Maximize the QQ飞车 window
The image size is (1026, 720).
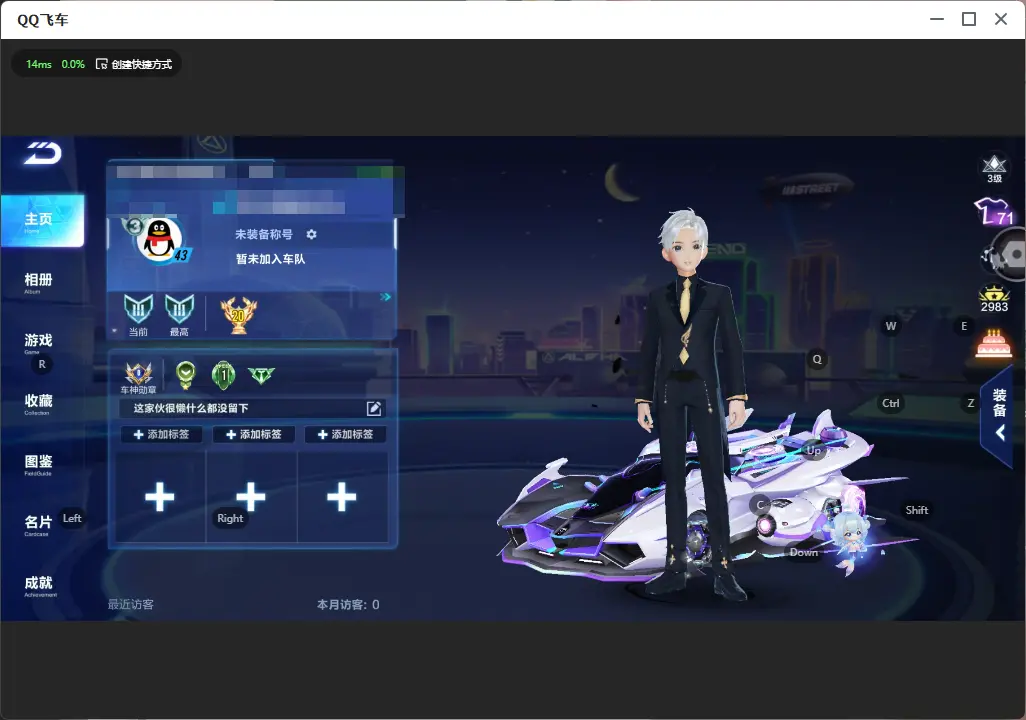(x=969, y=20)
